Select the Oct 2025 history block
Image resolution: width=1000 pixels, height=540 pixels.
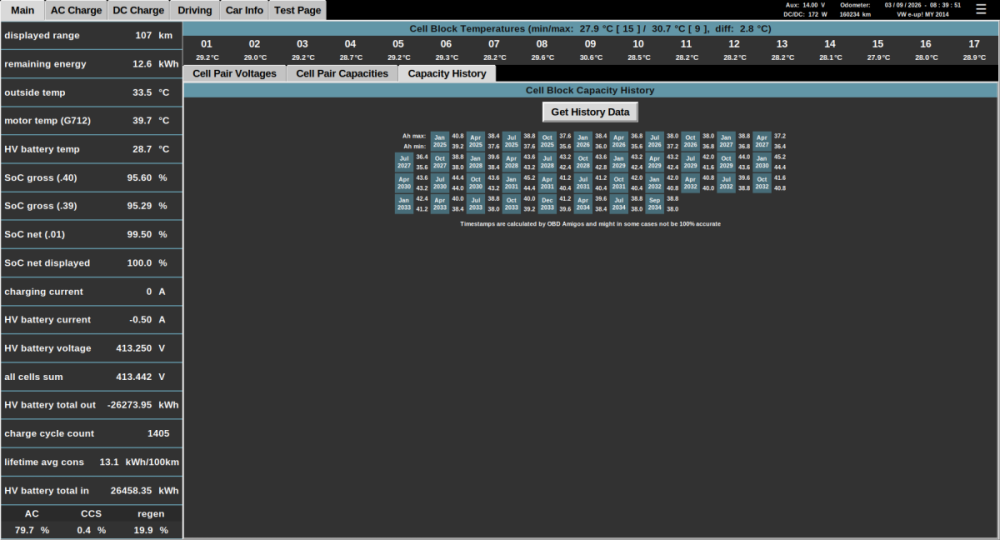tap(547, 141)
